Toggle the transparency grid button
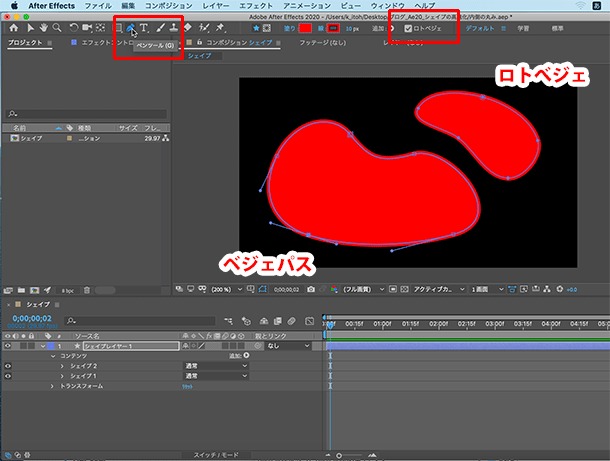Viewport: 610px width, 461px height. click(x=405, y=289)
